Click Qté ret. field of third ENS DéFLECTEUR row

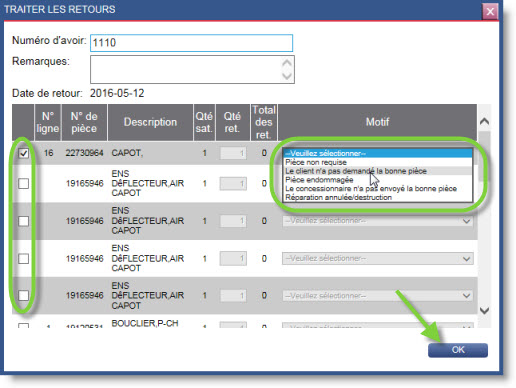click(x=233, y=258)
